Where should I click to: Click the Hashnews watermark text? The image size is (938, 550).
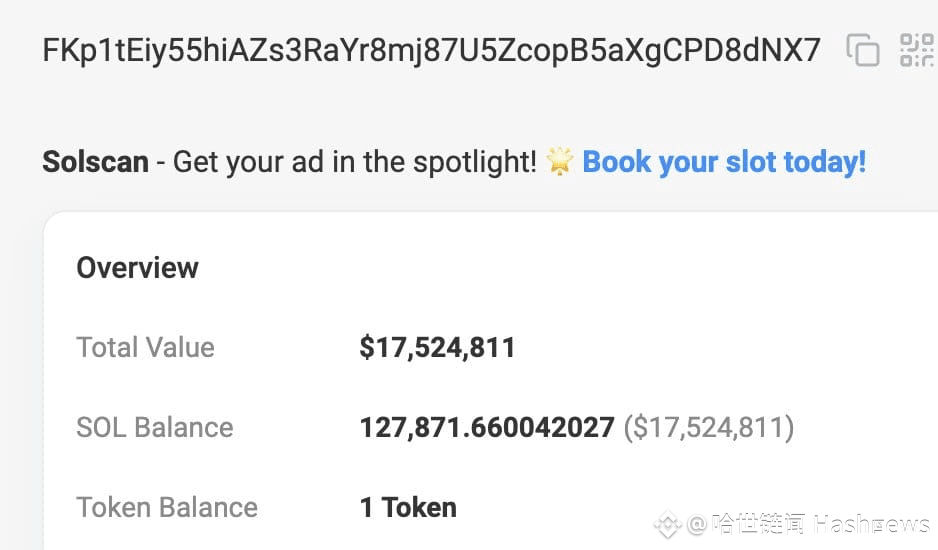point(871,524)
